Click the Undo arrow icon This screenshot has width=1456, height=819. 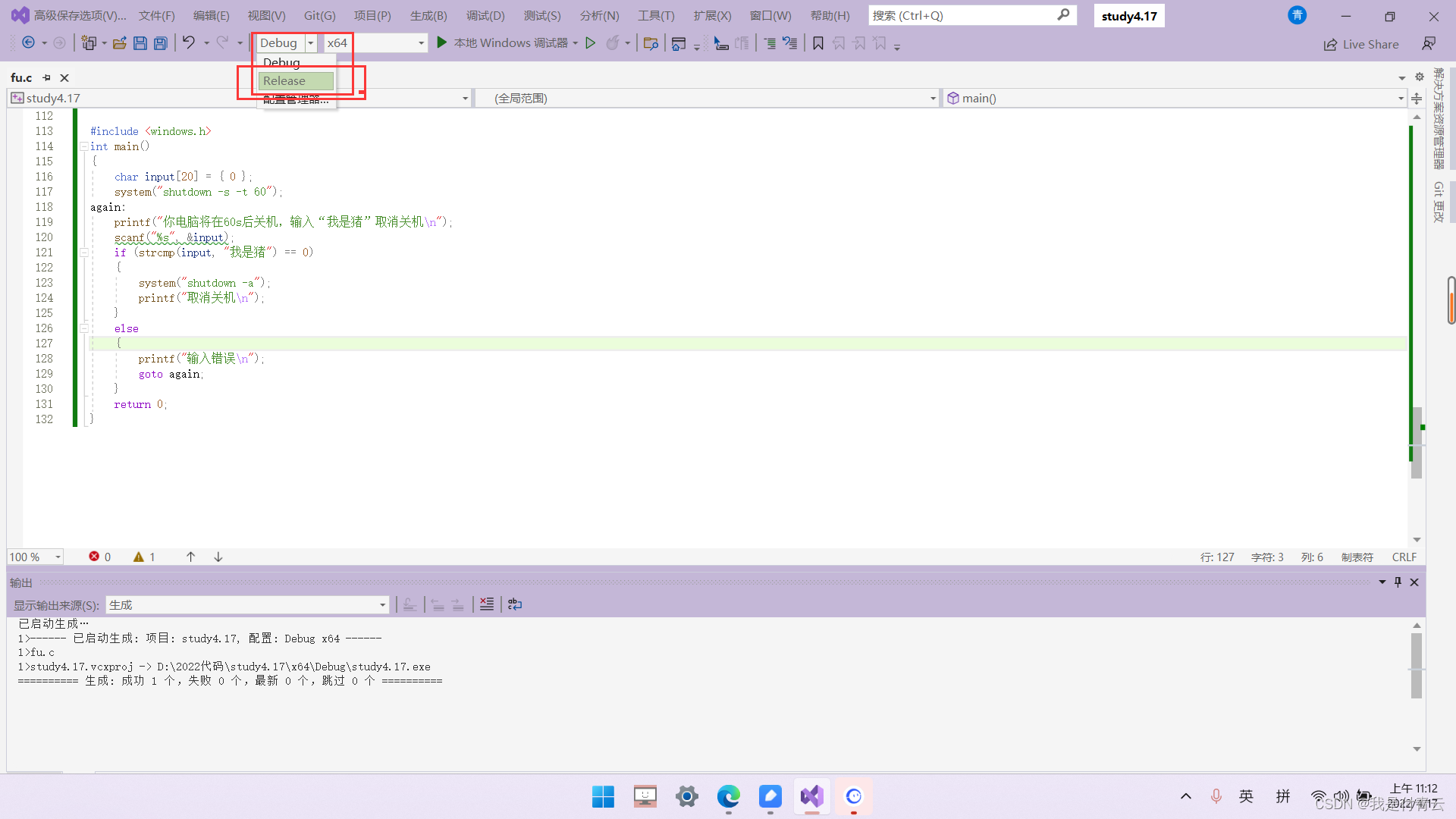click(x=189, y=43)
